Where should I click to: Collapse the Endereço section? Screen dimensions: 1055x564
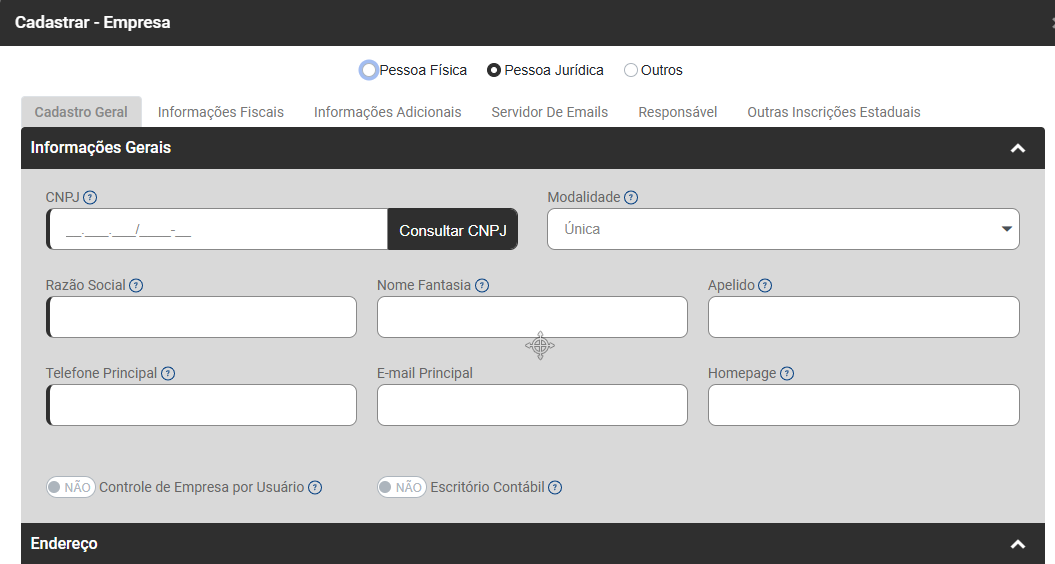(1018, 544)
